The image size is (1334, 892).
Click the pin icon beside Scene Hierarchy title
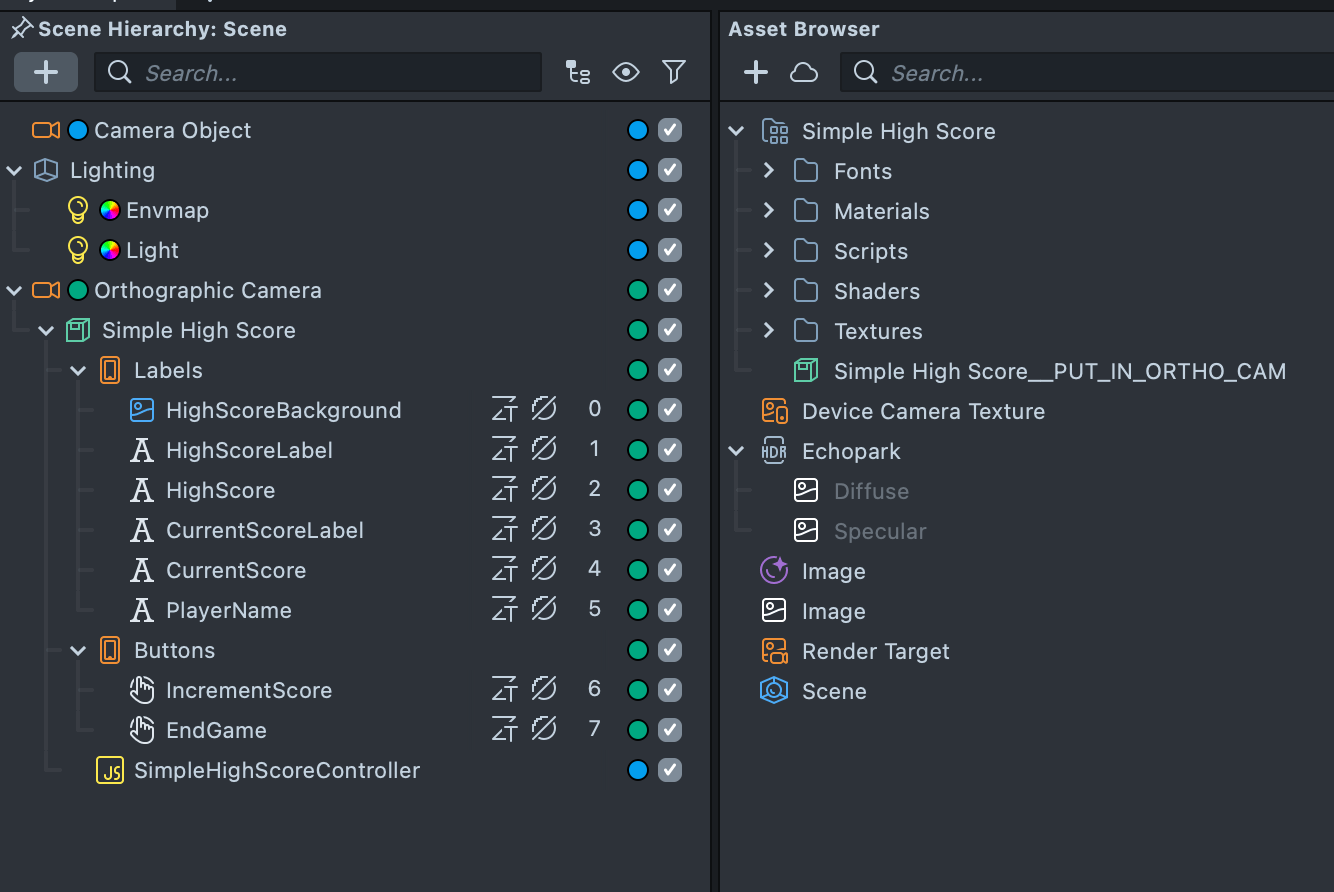(21, 29)
